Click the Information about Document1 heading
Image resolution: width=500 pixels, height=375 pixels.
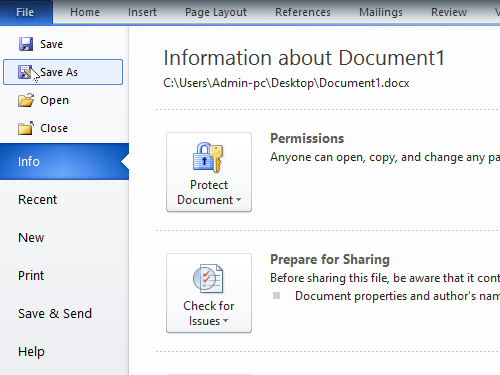(x=304, y=58)
